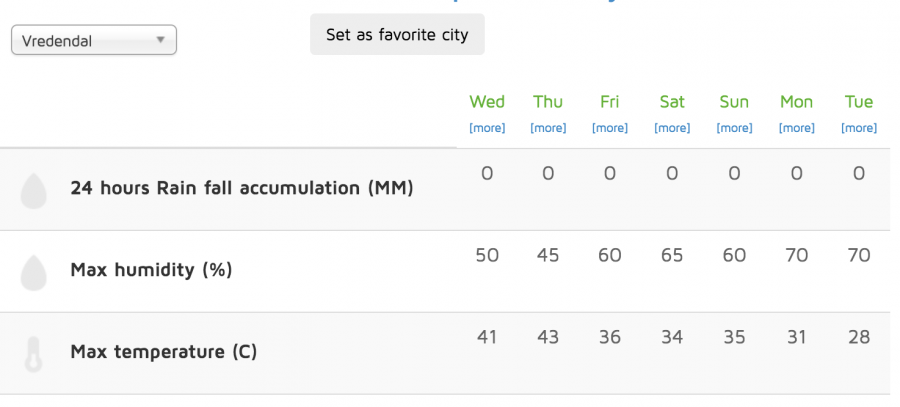Screen dimensions: 900x407
Task: Click the rainfall raindrop icon
Action: point(33,191)
